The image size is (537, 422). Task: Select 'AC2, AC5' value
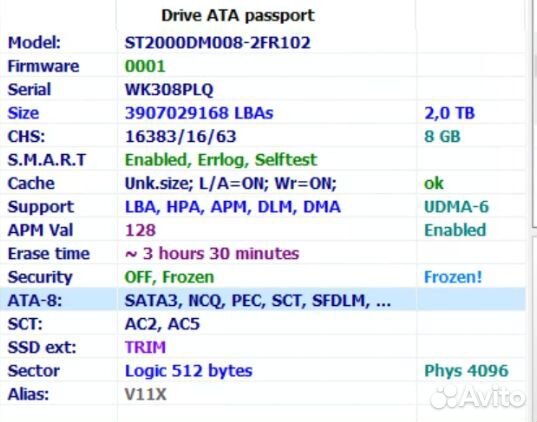coord(162,324)
